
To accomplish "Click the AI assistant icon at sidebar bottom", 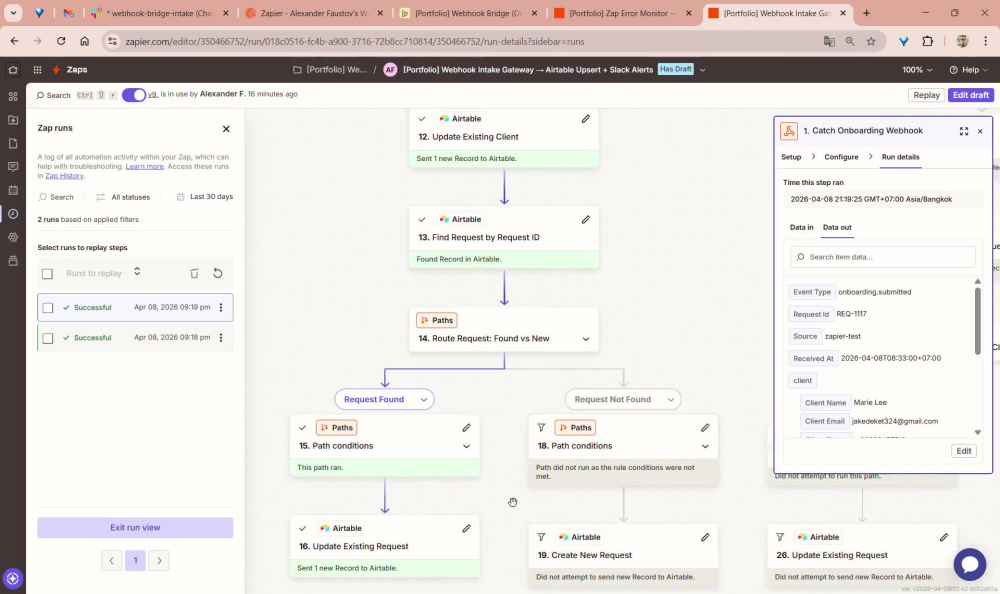I will 13,579.
